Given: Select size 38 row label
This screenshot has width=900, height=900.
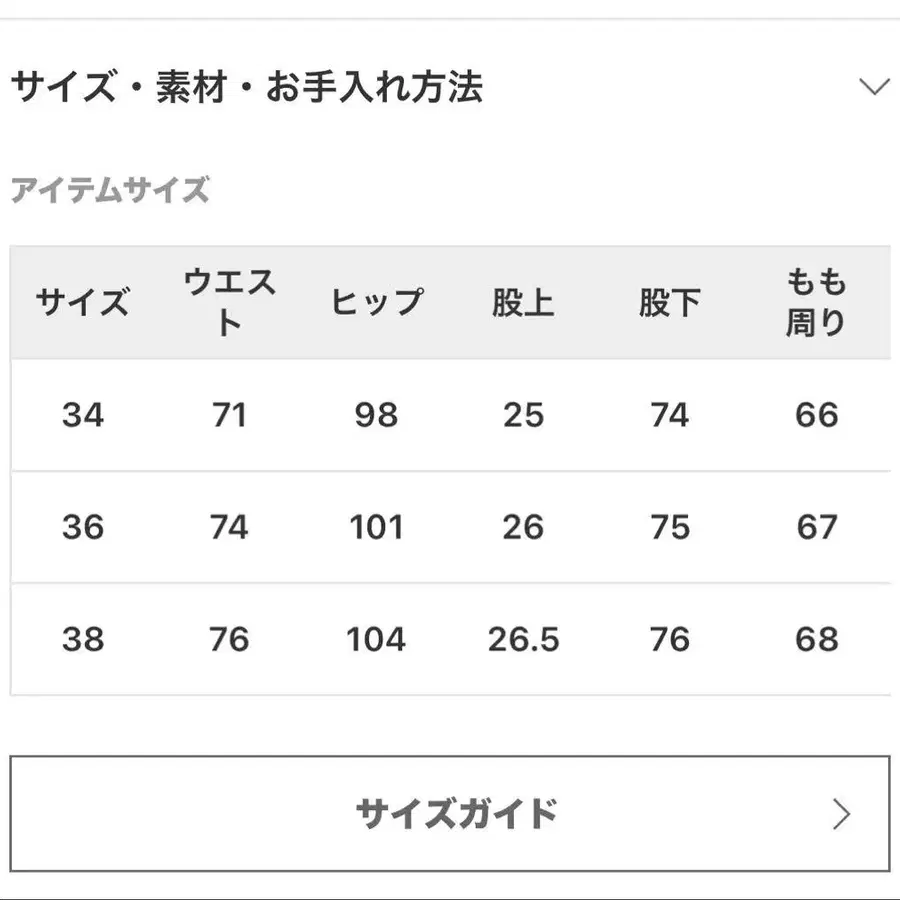Looking at the screenshot, I should [84, 639].
